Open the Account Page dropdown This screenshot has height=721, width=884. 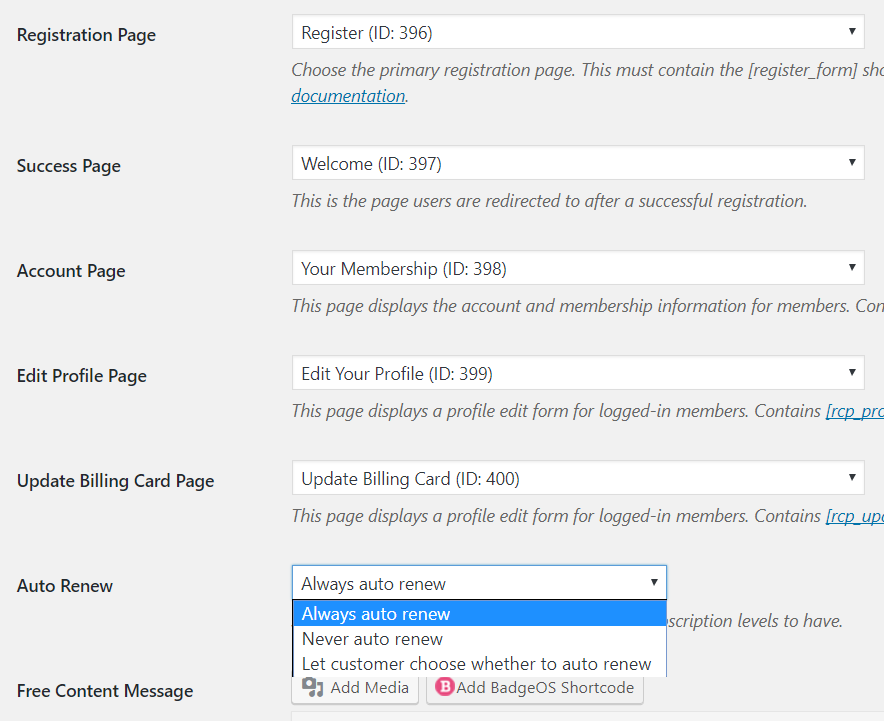[x=578, y=268]
